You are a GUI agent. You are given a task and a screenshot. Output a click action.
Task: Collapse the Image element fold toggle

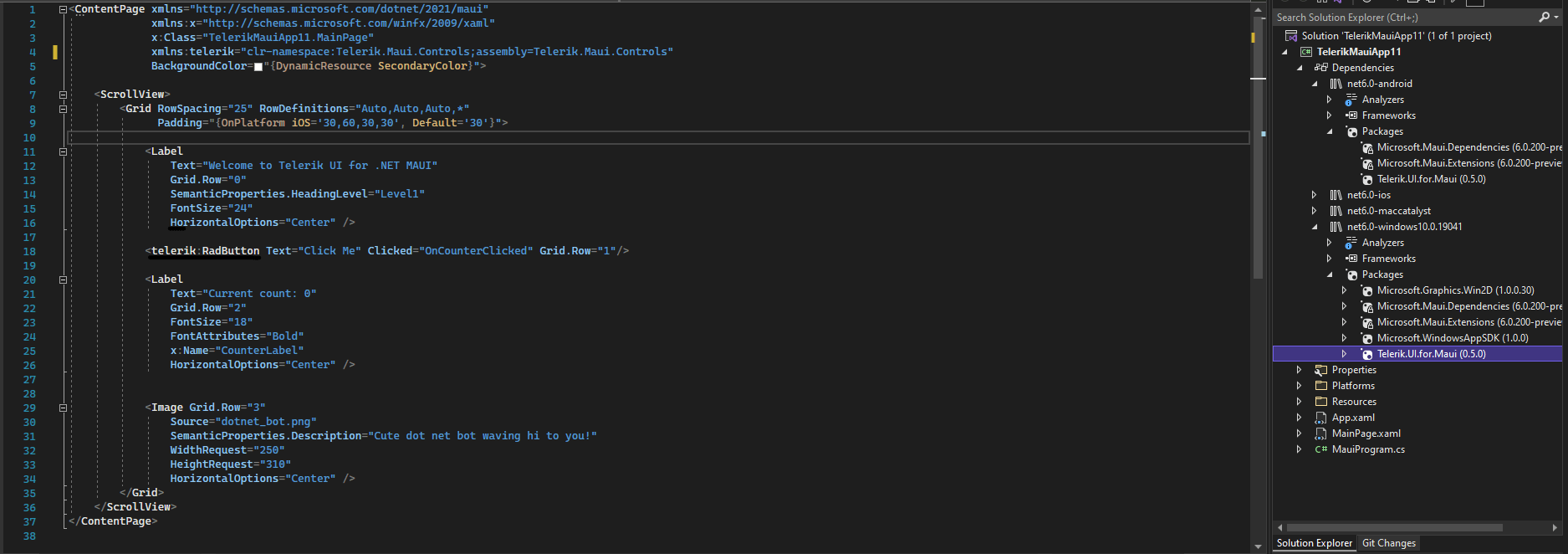click(x=63, y=408)
